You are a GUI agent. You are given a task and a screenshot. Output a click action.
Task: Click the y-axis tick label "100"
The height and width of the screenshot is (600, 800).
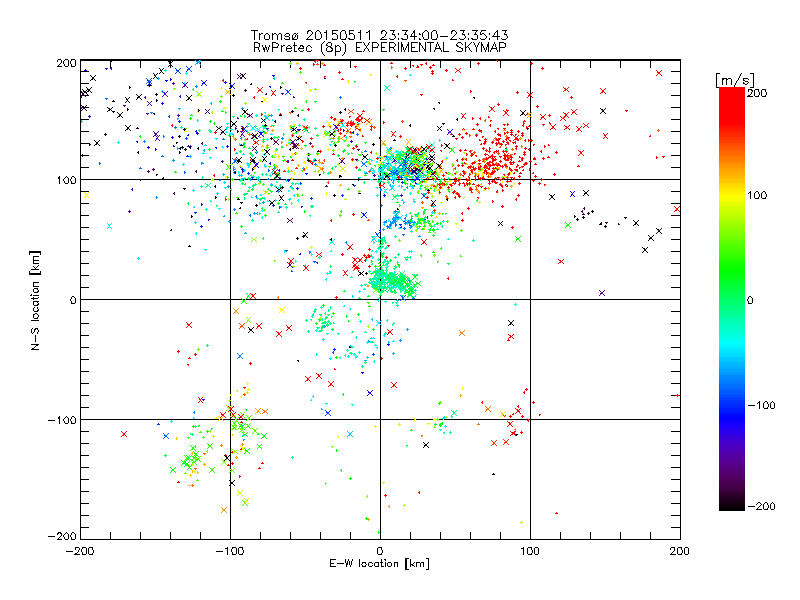[x=67, y=180]
